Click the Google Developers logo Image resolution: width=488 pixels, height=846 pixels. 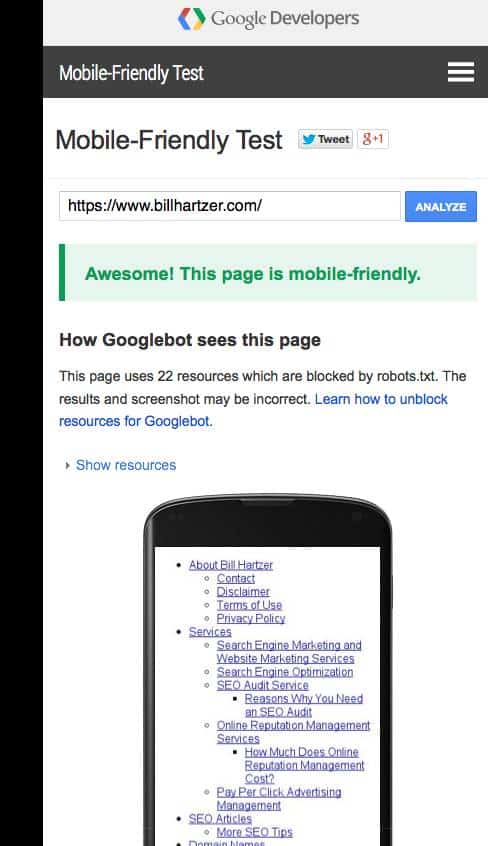[x=268, y=19]
